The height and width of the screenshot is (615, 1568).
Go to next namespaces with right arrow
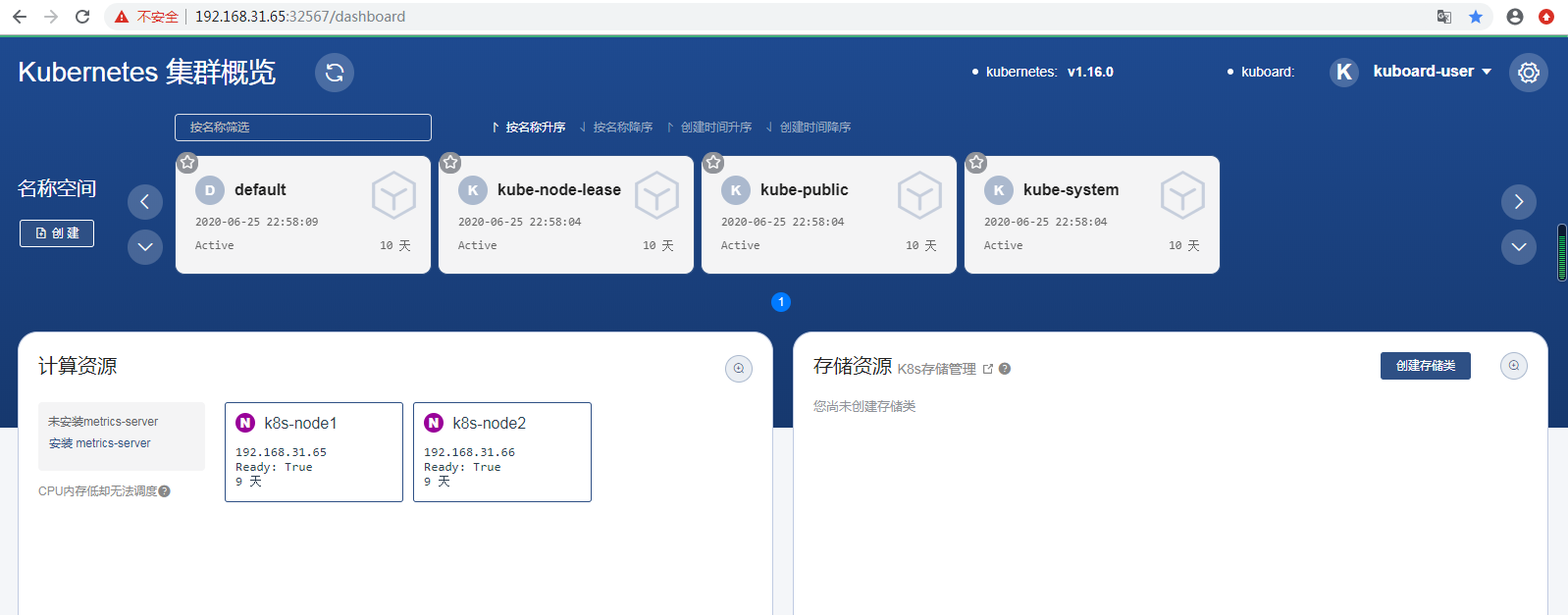coord(1519,202)
